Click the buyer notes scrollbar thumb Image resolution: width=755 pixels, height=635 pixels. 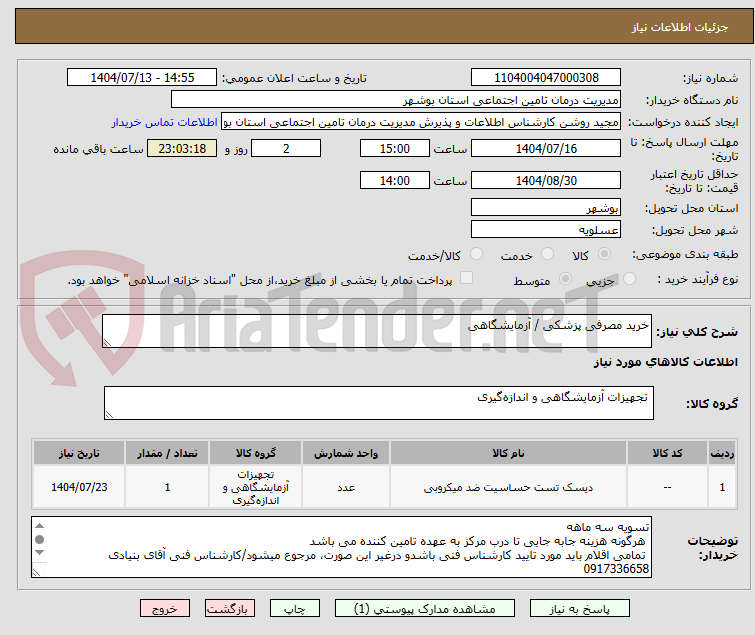click(x=39, y=539)
